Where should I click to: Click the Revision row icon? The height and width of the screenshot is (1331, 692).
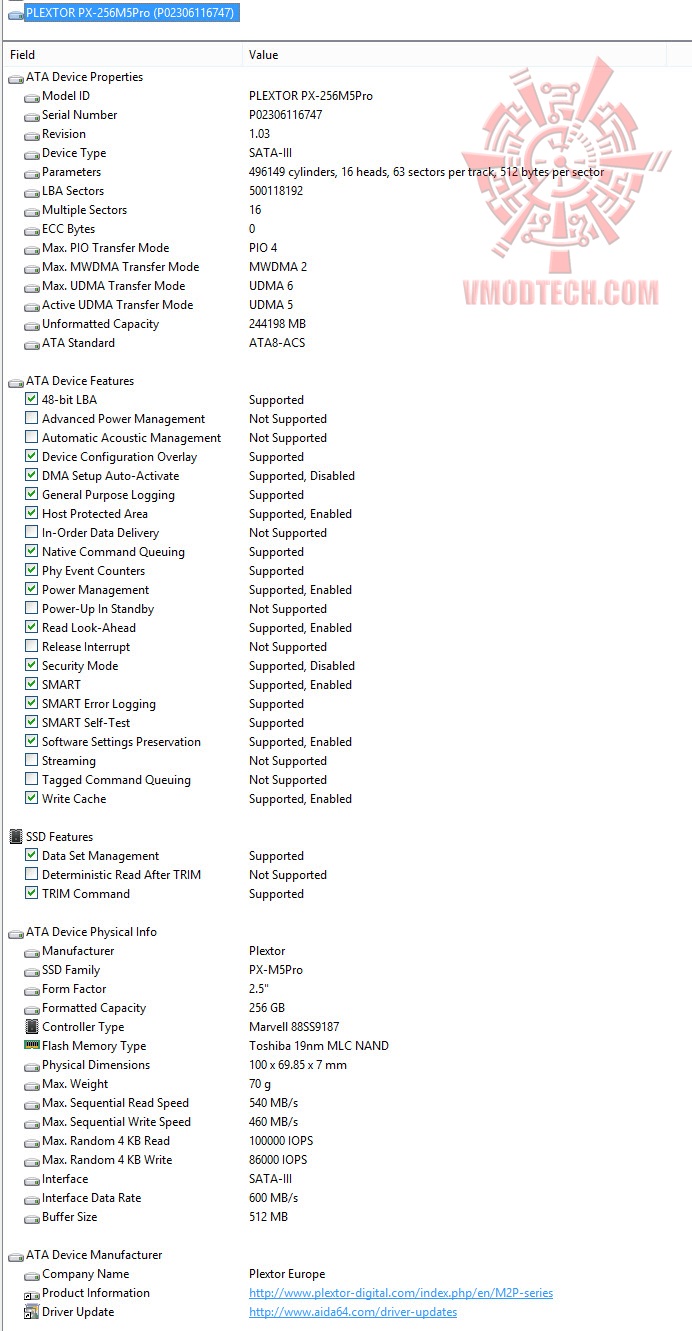32,135
